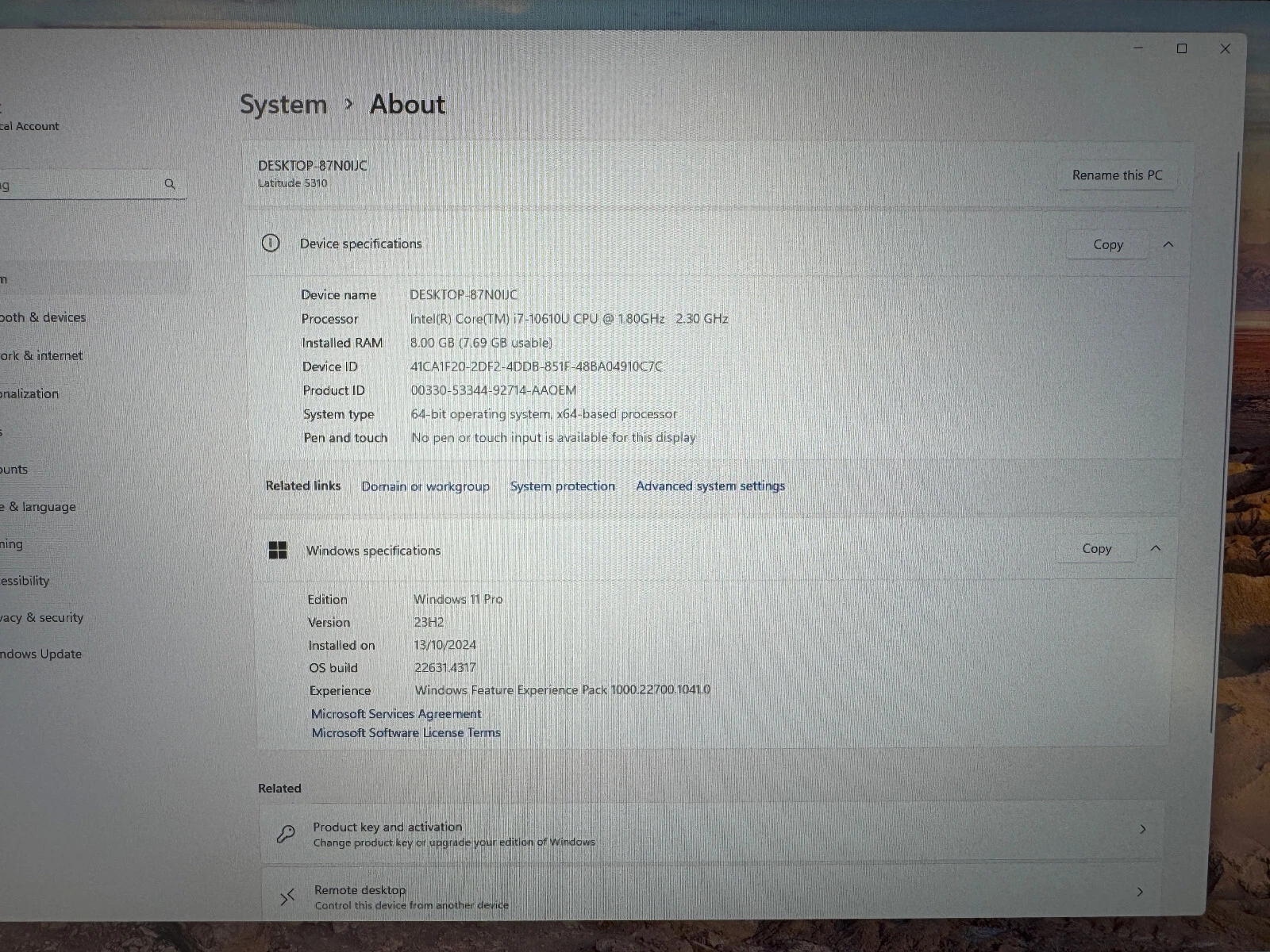Click the Windows logo beside Windows specifications
This screenshot has height=952, width=1270.
tap(278, 550)
